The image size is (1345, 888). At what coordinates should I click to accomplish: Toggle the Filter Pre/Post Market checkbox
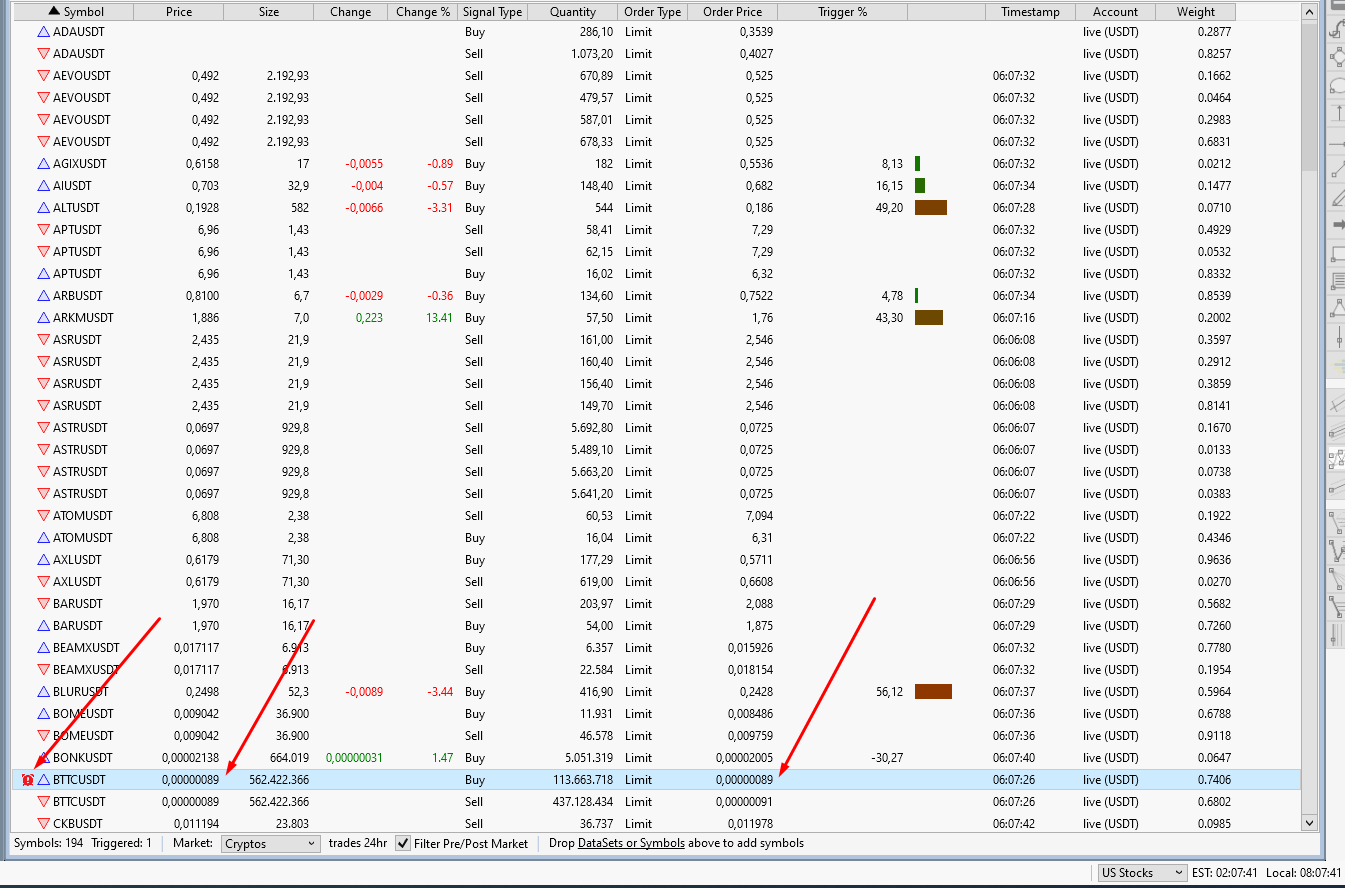point(403,844)
